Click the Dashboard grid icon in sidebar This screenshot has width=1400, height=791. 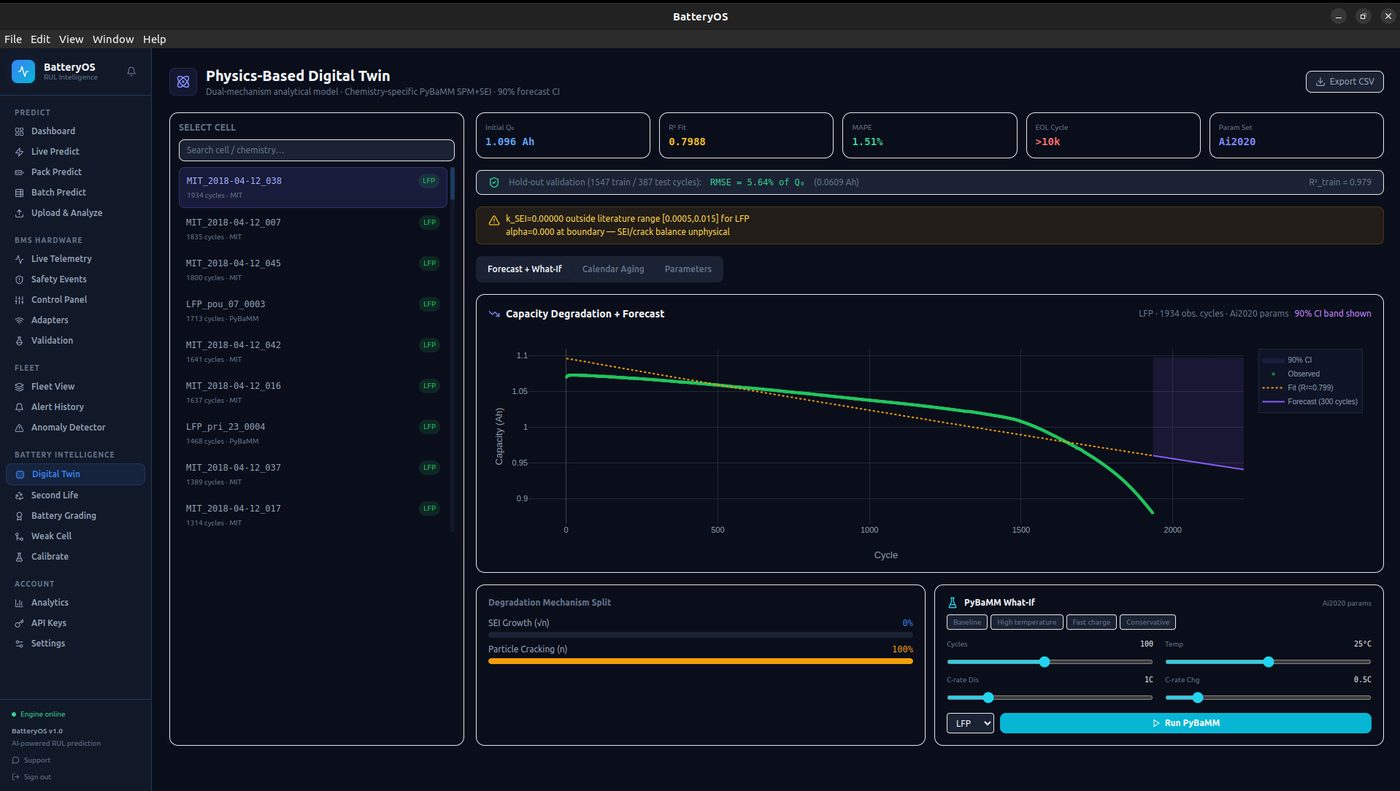tap(20, 131)
